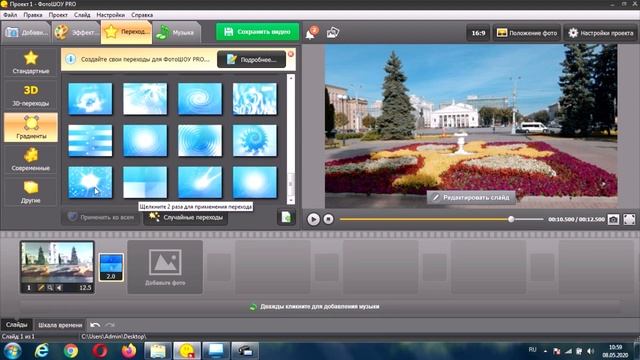Open Положение фото settings
The height and width of the screenshot is (360, 640).
527,33
